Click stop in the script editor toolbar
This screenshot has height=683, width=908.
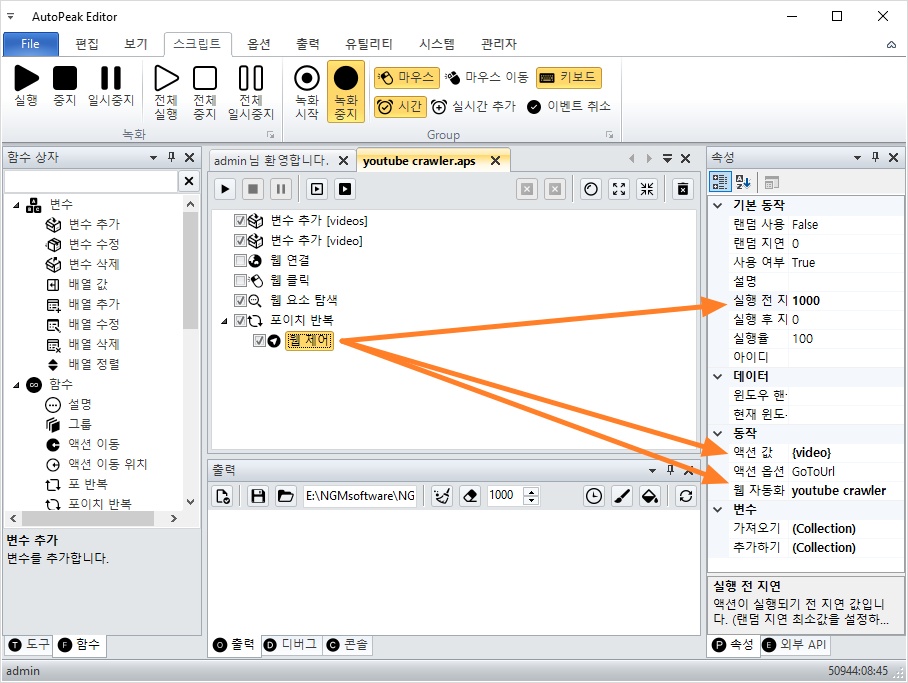(253, 189)
